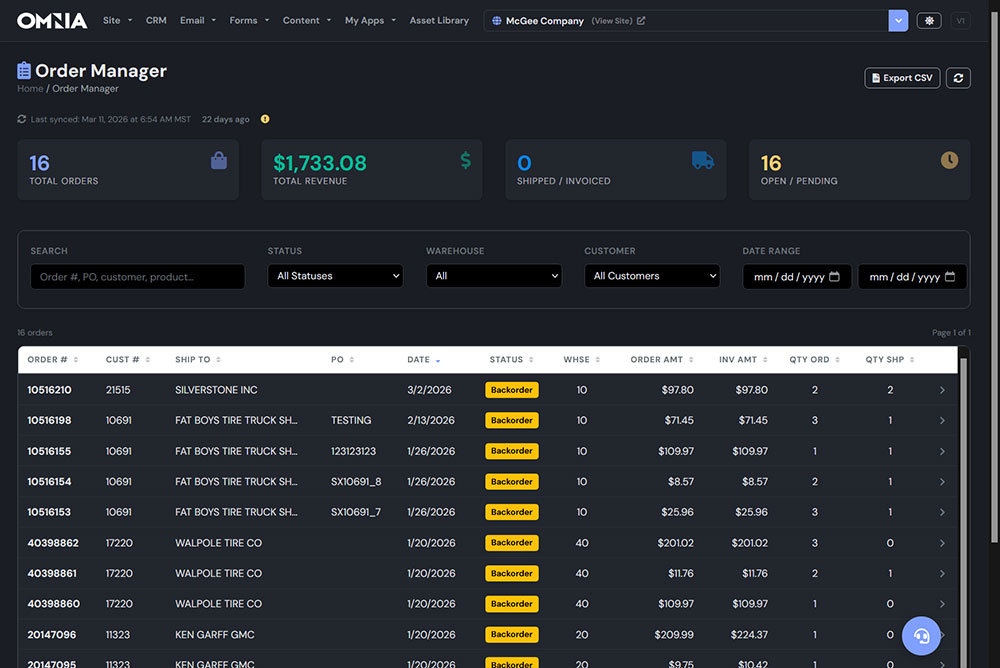
Task: Expand the site selector blue dropdown arrow
Action: tap(898, 20)
